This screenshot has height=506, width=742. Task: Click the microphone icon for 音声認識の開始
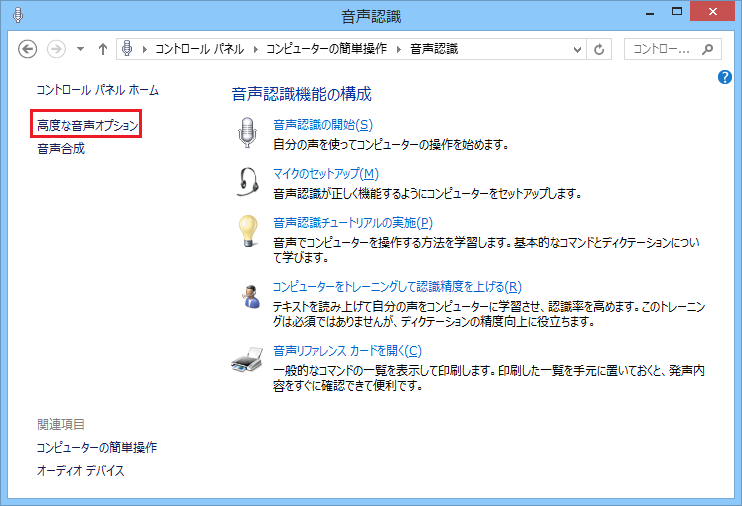click(247, 133)
